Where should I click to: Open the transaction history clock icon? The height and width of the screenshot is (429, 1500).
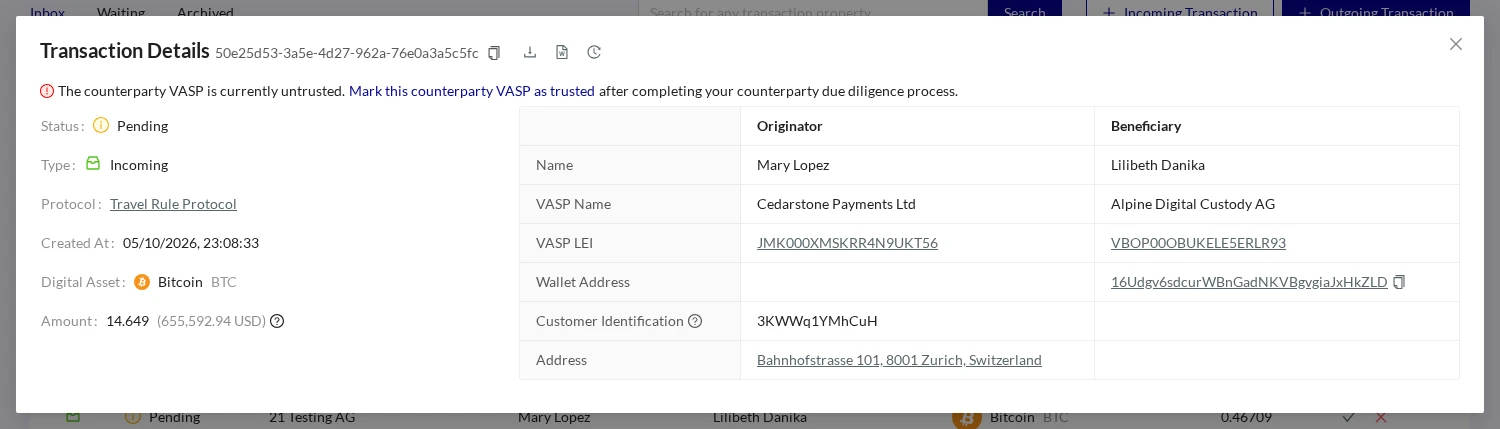click(x=594, y=52)
